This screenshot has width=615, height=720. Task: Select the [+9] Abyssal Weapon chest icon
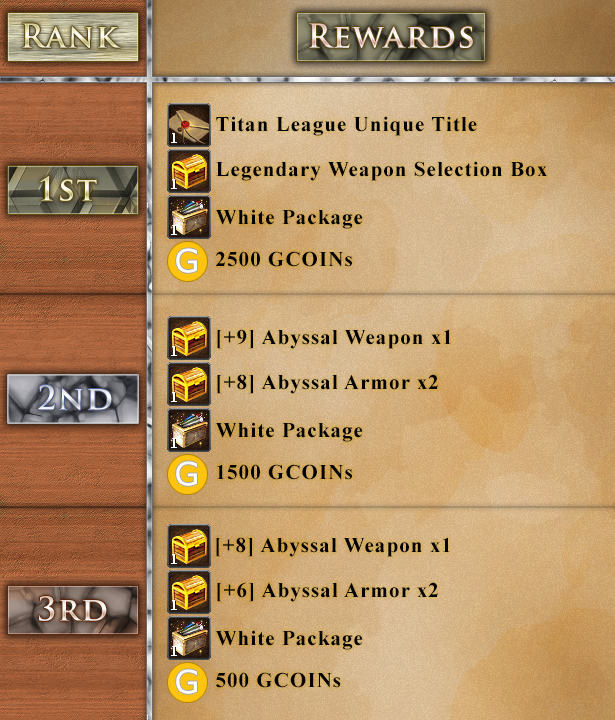pyautogui.click(x=189, y=338)
